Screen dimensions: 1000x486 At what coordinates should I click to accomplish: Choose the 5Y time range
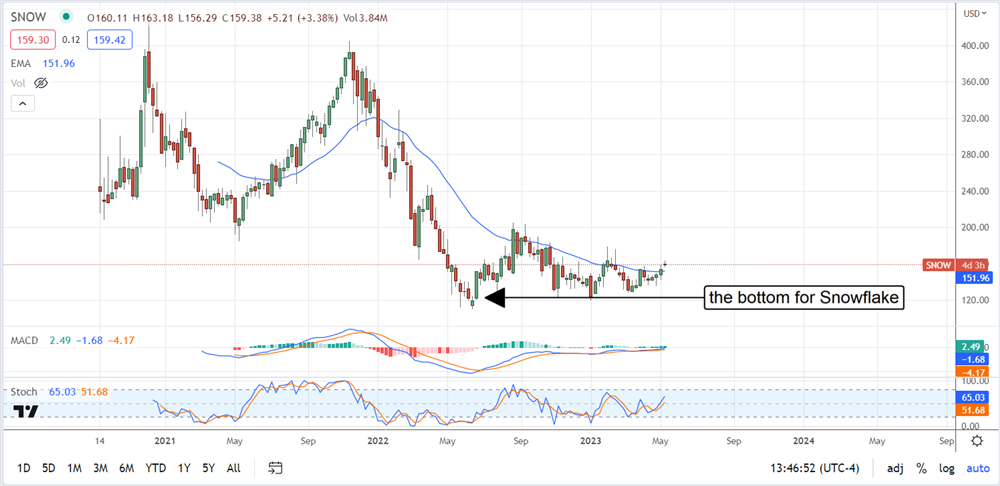pyautogui.click(x=207, y=468)
